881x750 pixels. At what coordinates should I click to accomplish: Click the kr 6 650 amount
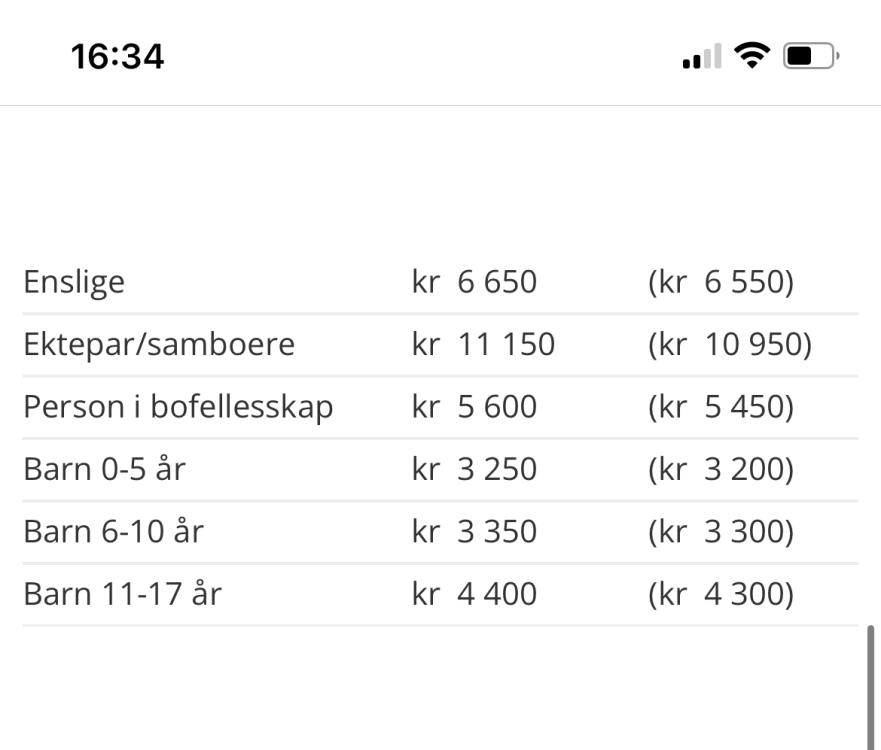(x=474, y=281)
